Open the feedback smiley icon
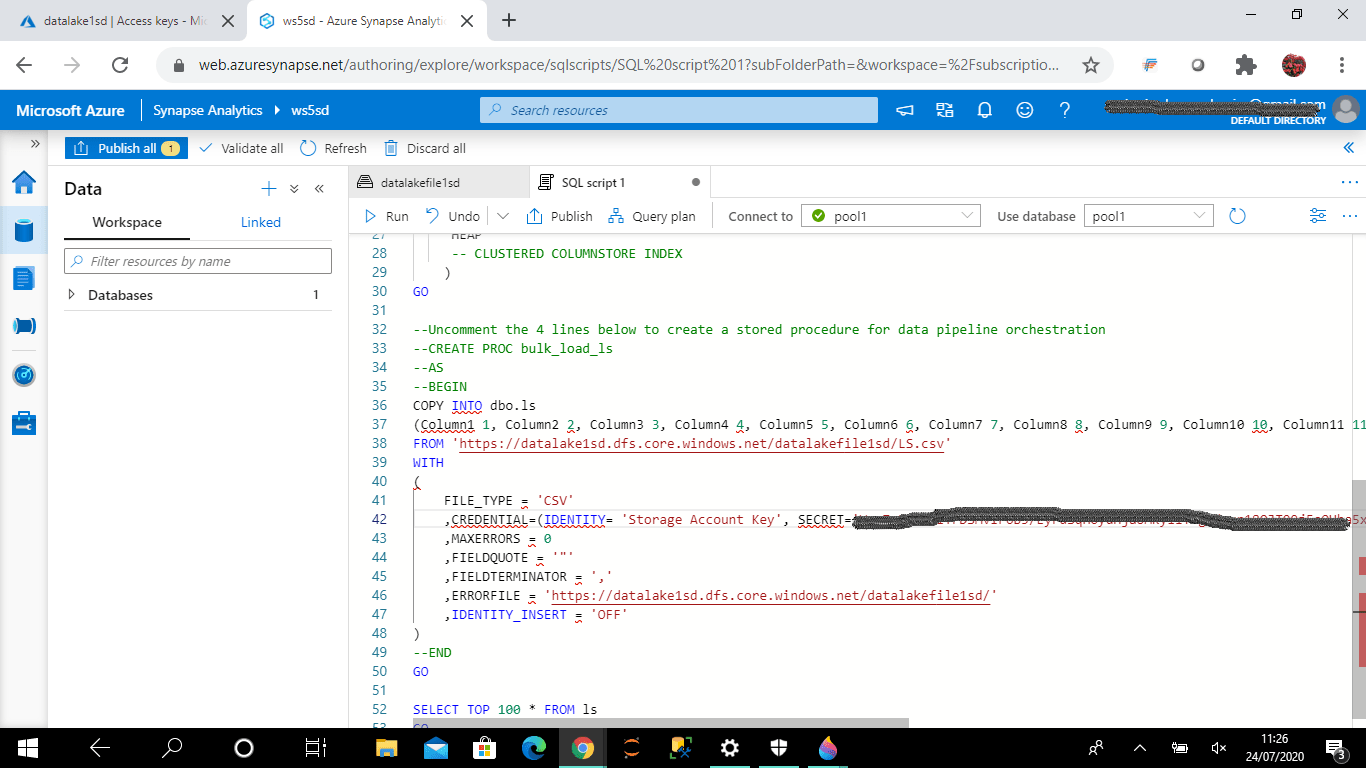 click(x=1024, y=110)
